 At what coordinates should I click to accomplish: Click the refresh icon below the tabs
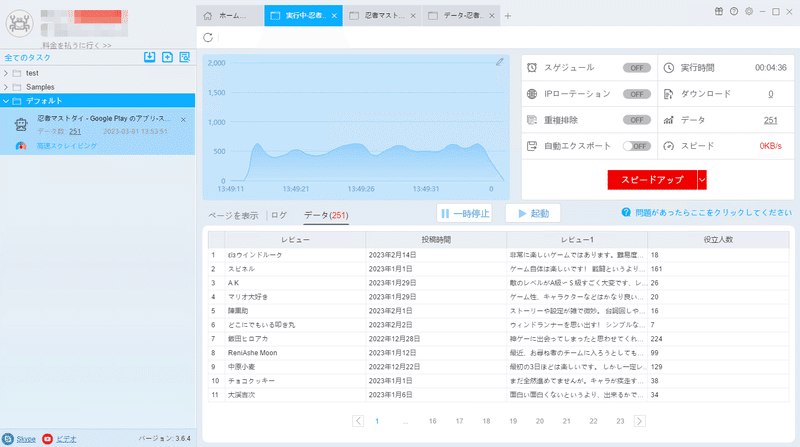click(208, 37)
